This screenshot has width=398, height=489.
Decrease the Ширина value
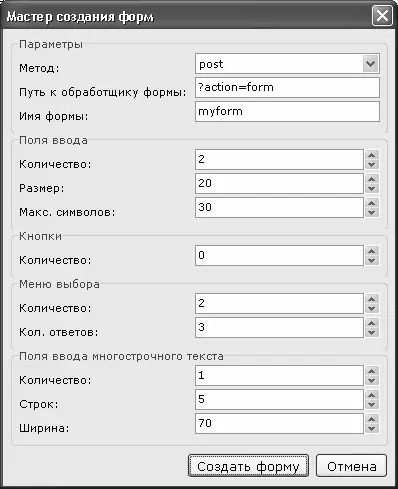coord(372,428)
